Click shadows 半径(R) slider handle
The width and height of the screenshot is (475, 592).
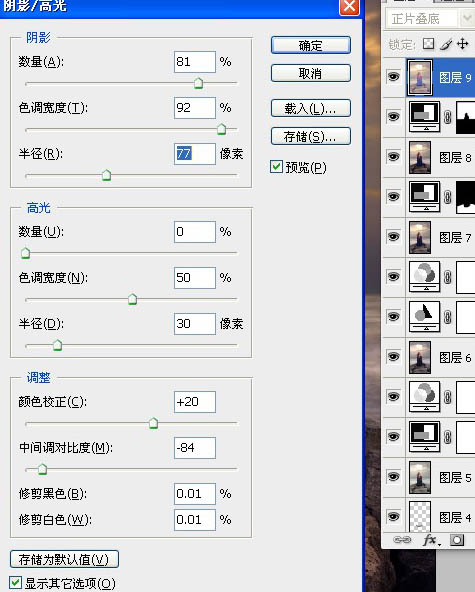[x=106, y=175]
